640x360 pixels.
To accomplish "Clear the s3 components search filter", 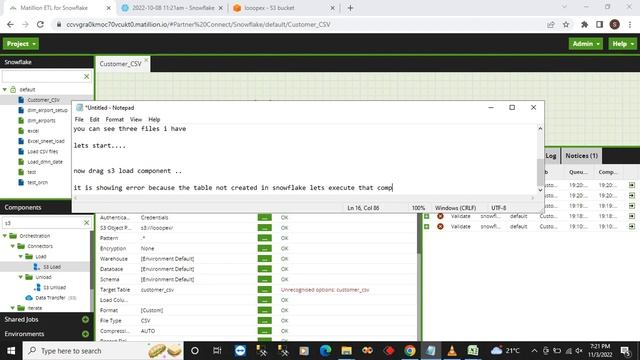I will (87, 222).
